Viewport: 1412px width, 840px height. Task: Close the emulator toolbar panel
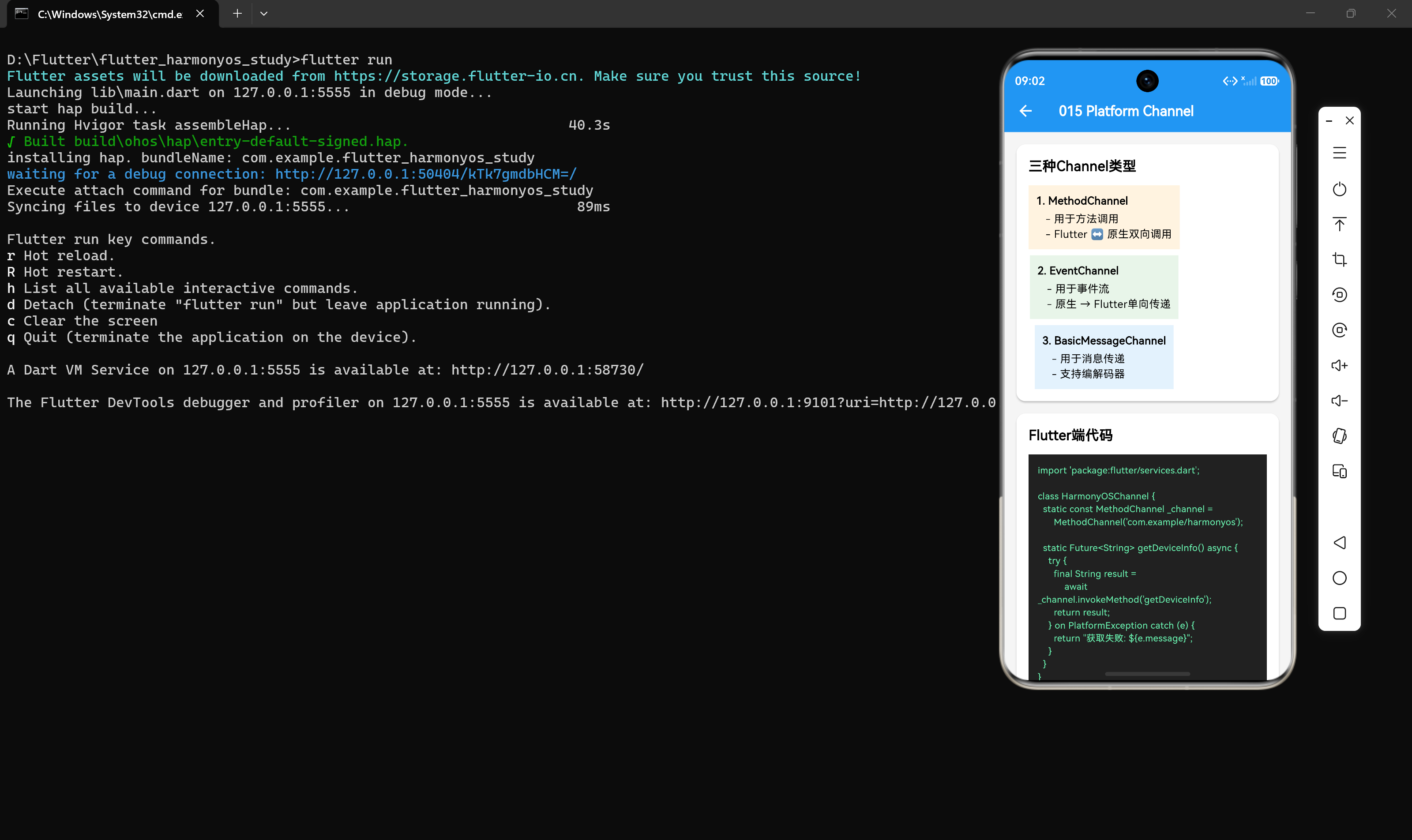coord(1350,120)
